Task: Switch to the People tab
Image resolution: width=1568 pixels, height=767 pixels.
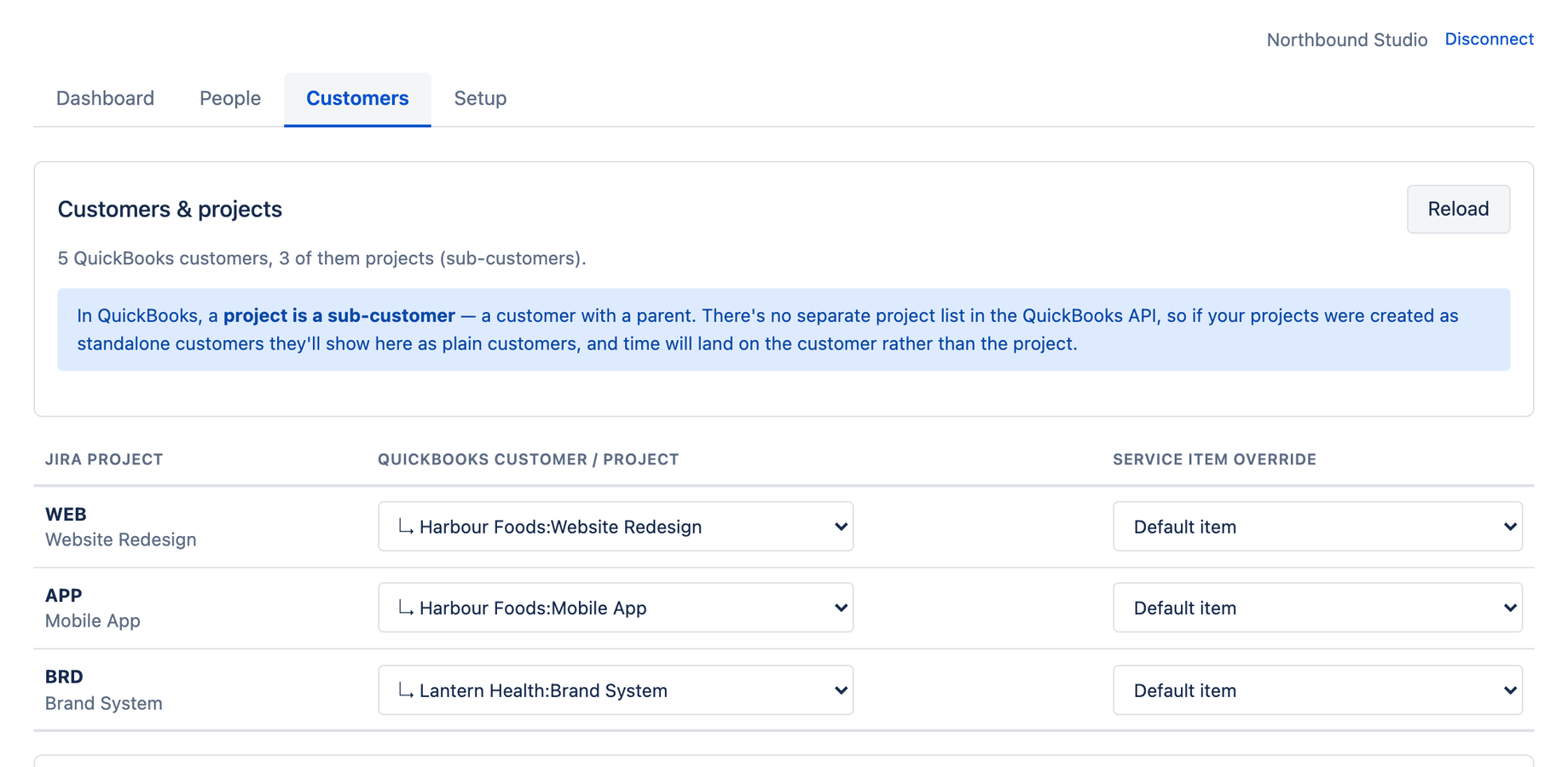Action: pyautogui.click(x=230, y=99)
